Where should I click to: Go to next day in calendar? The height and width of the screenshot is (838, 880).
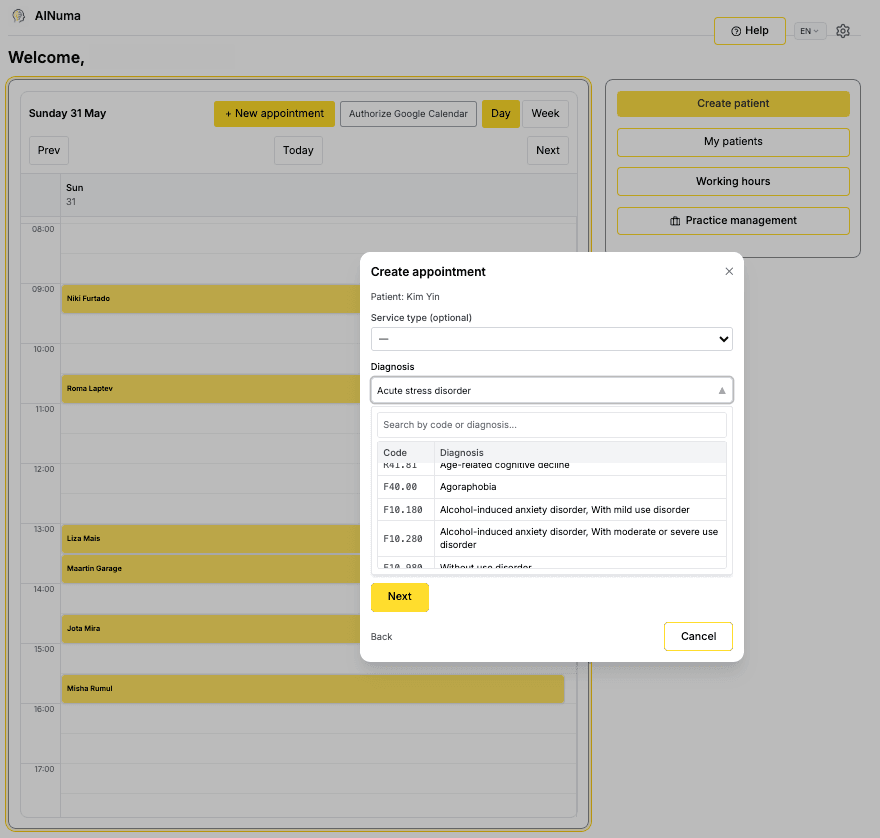point(547,150)
